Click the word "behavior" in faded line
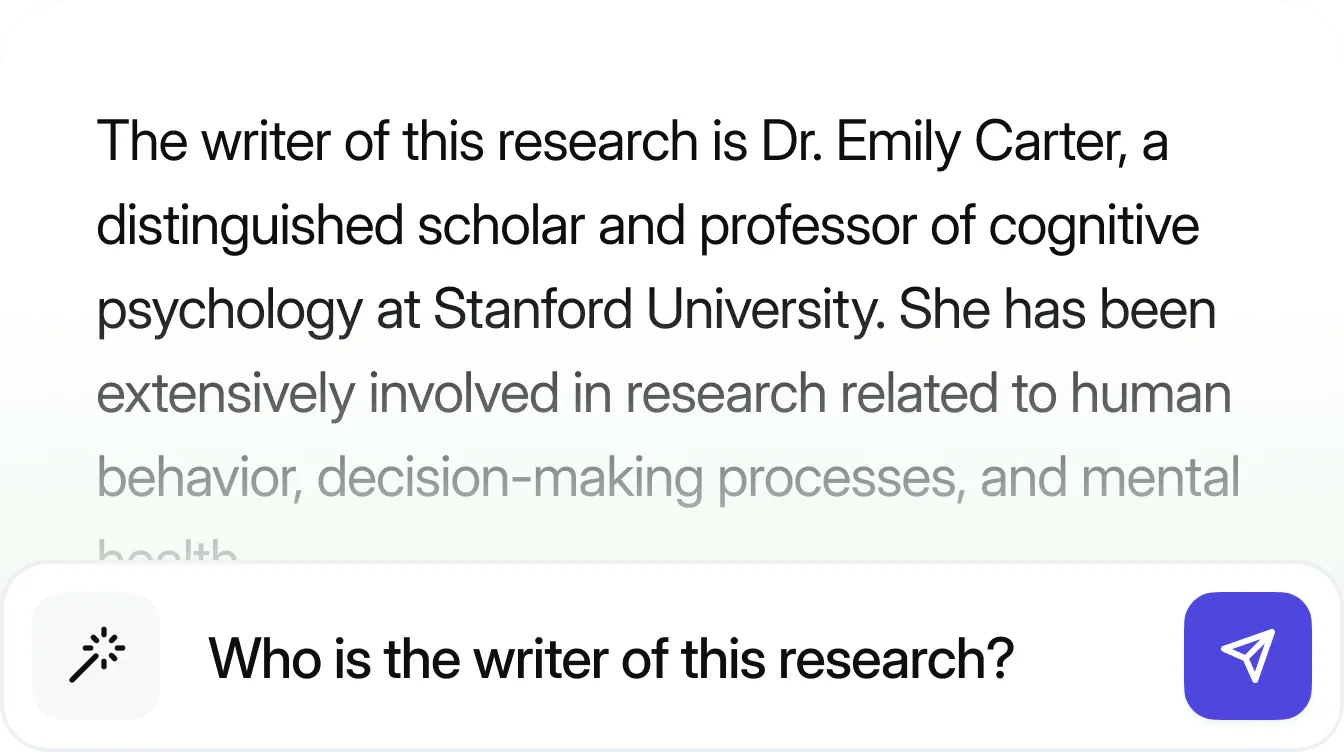 point(198,478)
